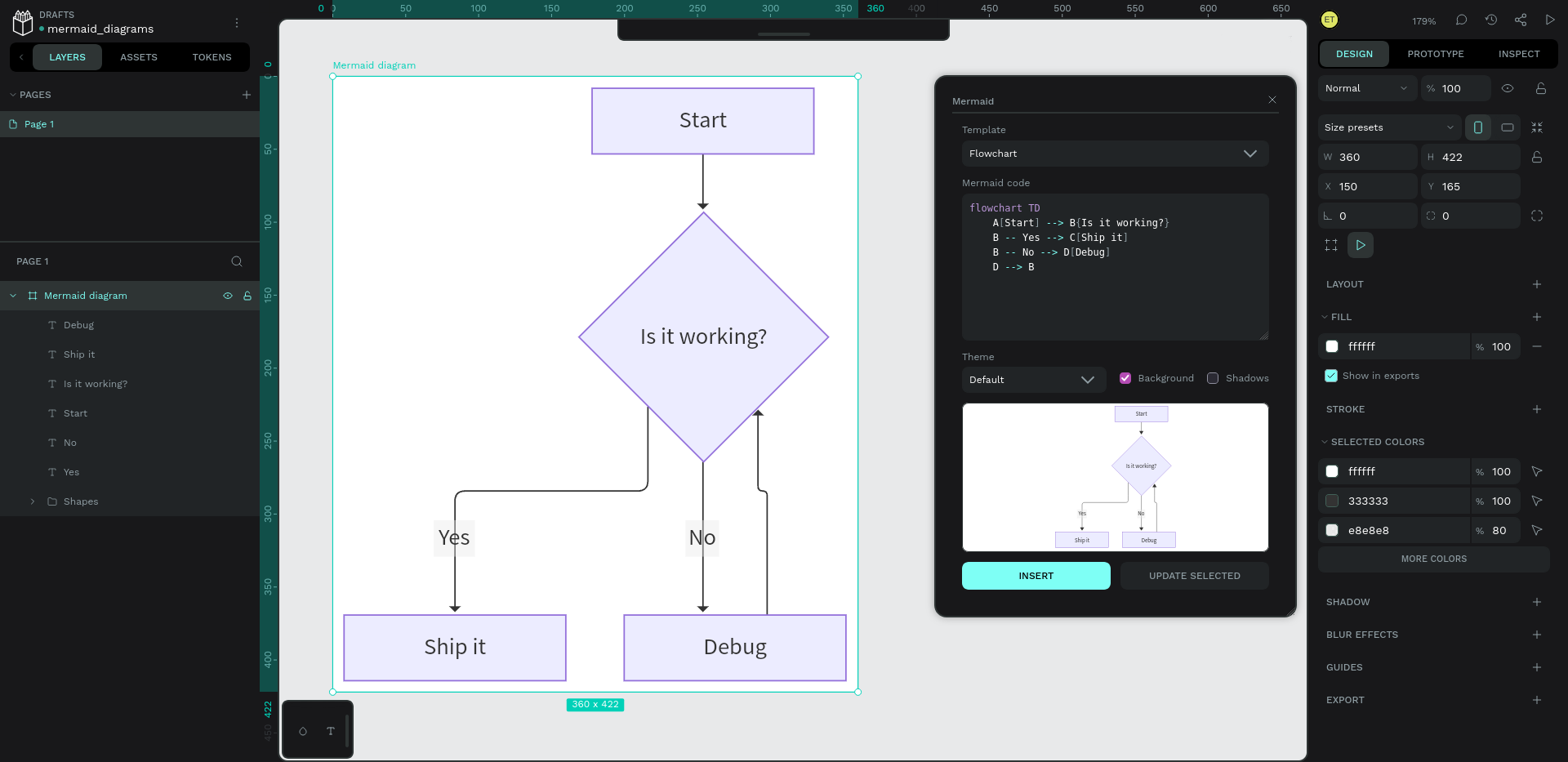Open the version history panel
Screen dimensions: 1568x762
1491,20
